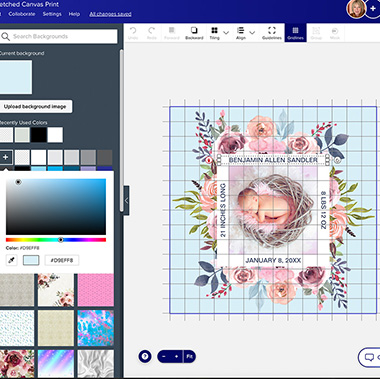Choose the dark gray palette swatch
The width and height of the screenshot is (380, 379).
point(104,157)
